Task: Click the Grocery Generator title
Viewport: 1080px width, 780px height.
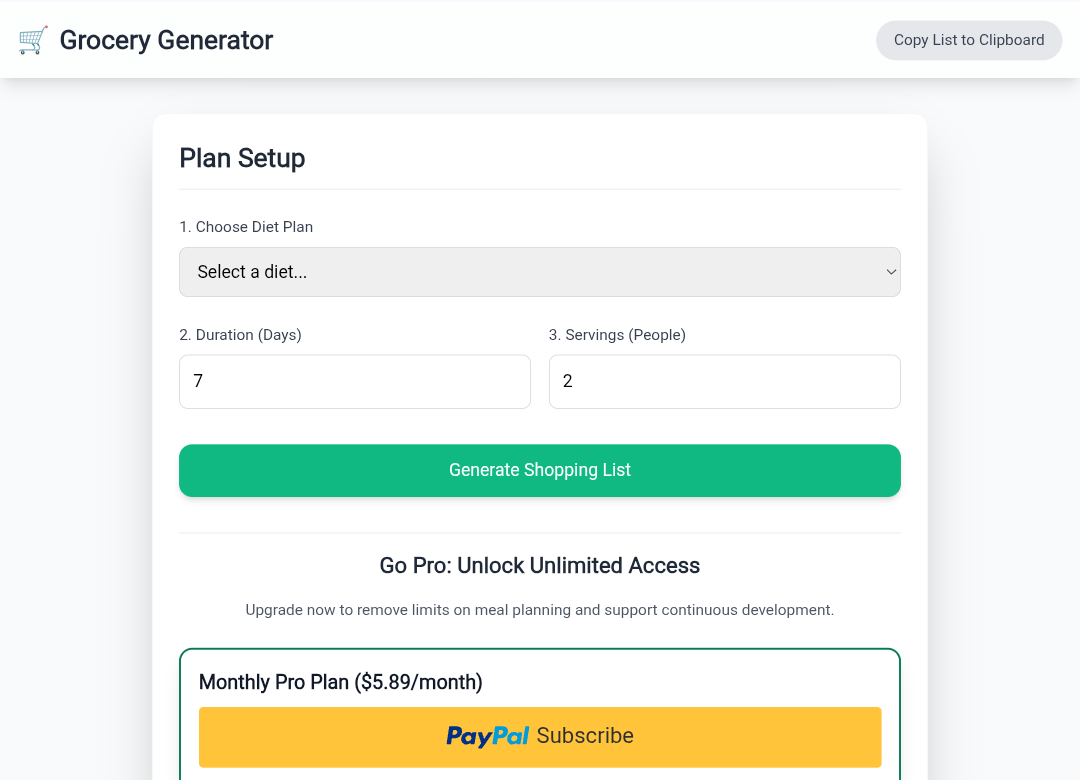Action: [166, 40]
